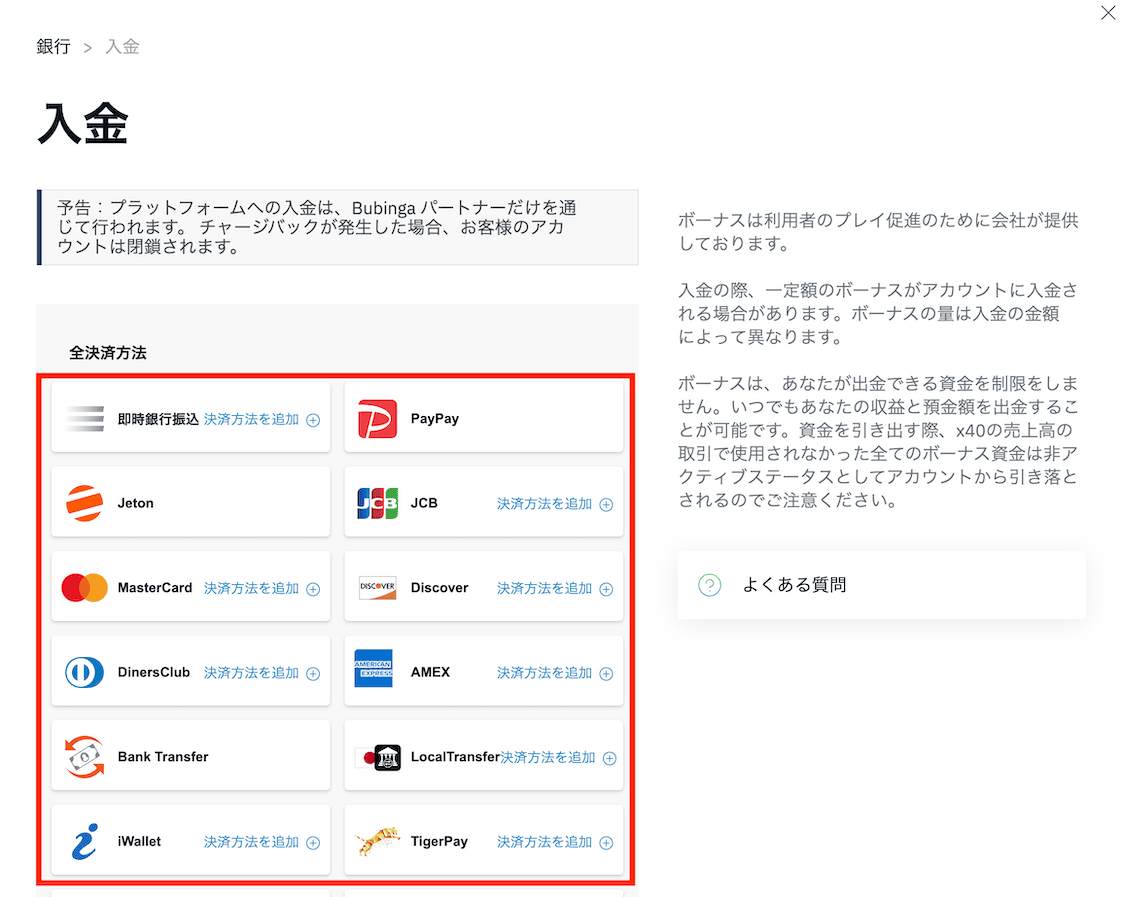
Task: Click the 入金 page heading
Action: 82,124
